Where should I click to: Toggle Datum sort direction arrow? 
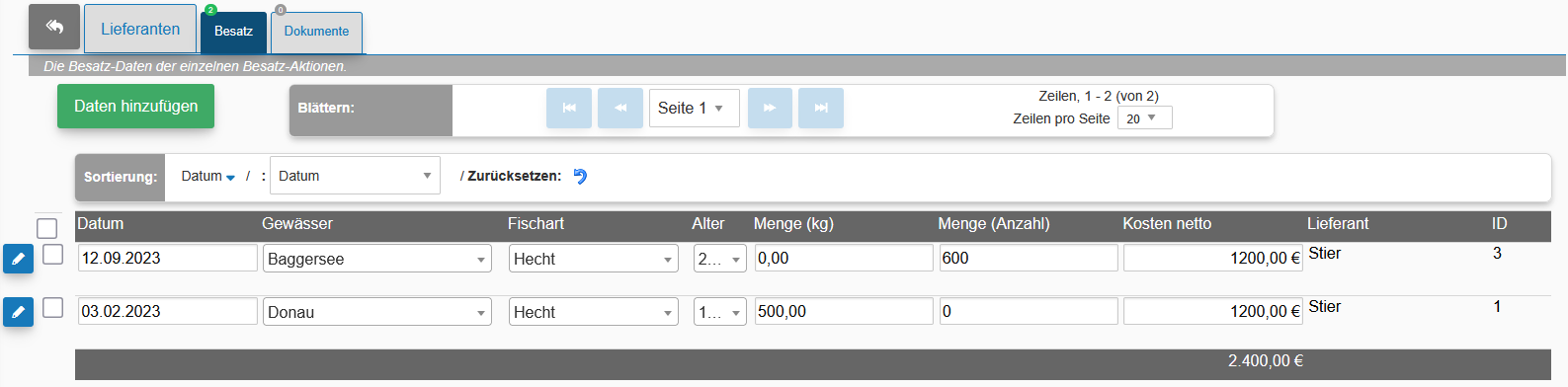click(230, 177)
